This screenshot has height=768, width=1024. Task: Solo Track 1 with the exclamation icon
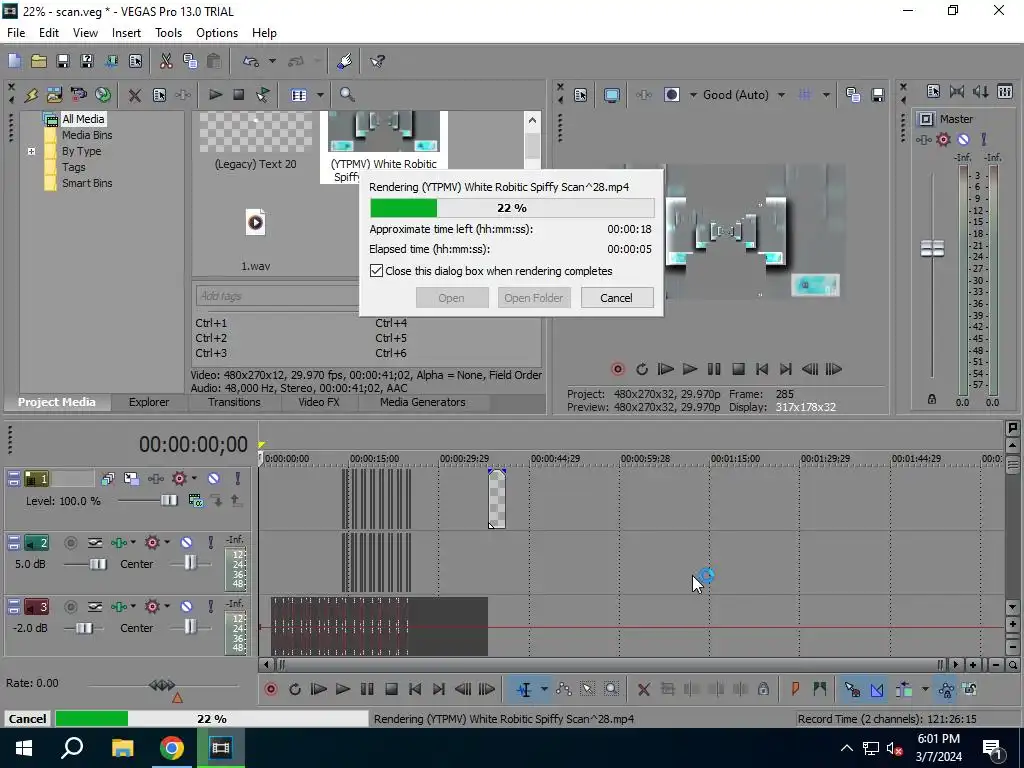click(x=238, y=479)
